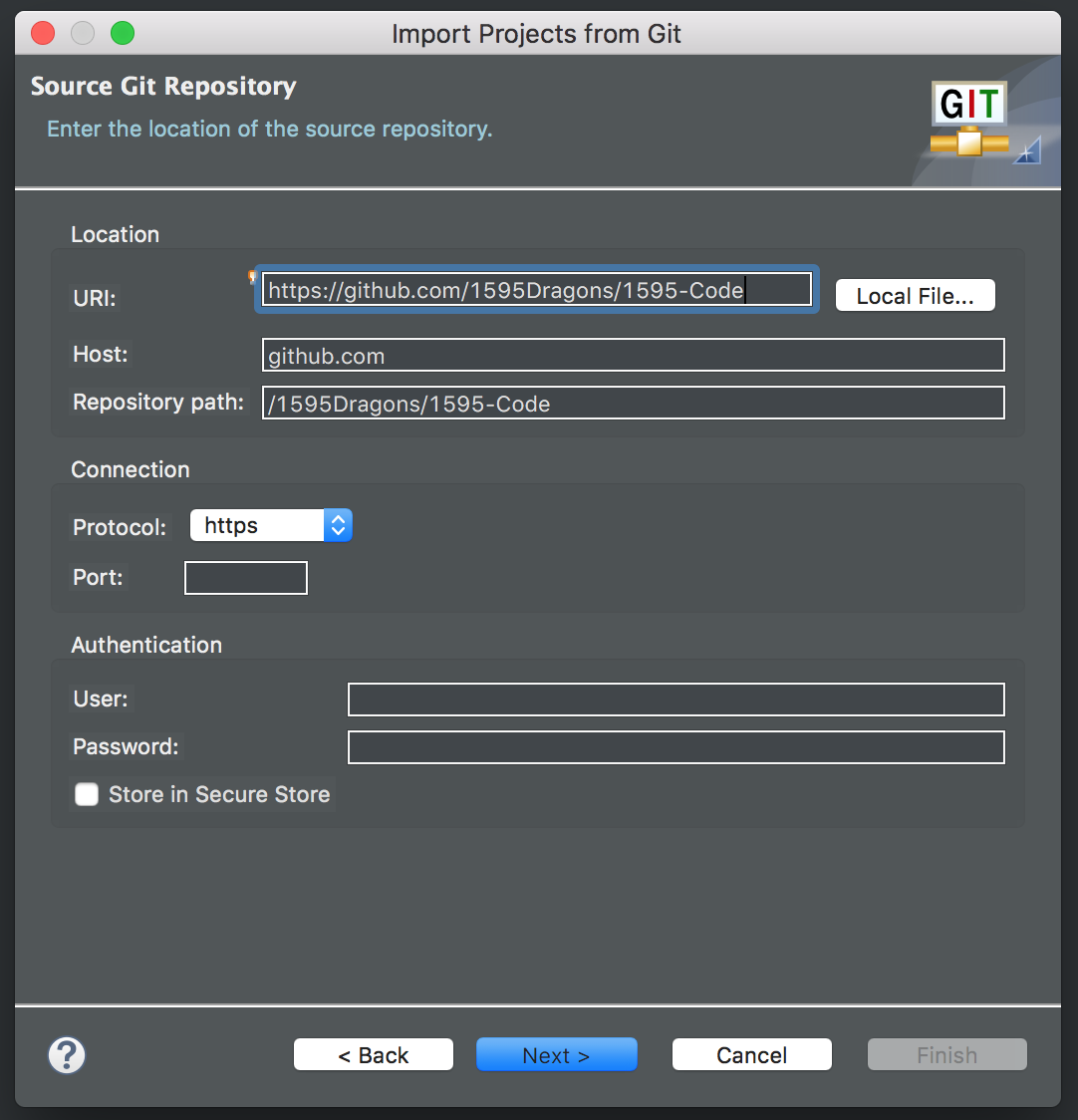Click the Local File... button
This screenshot has width=1078, height=1120.
(x=916, y=296)
